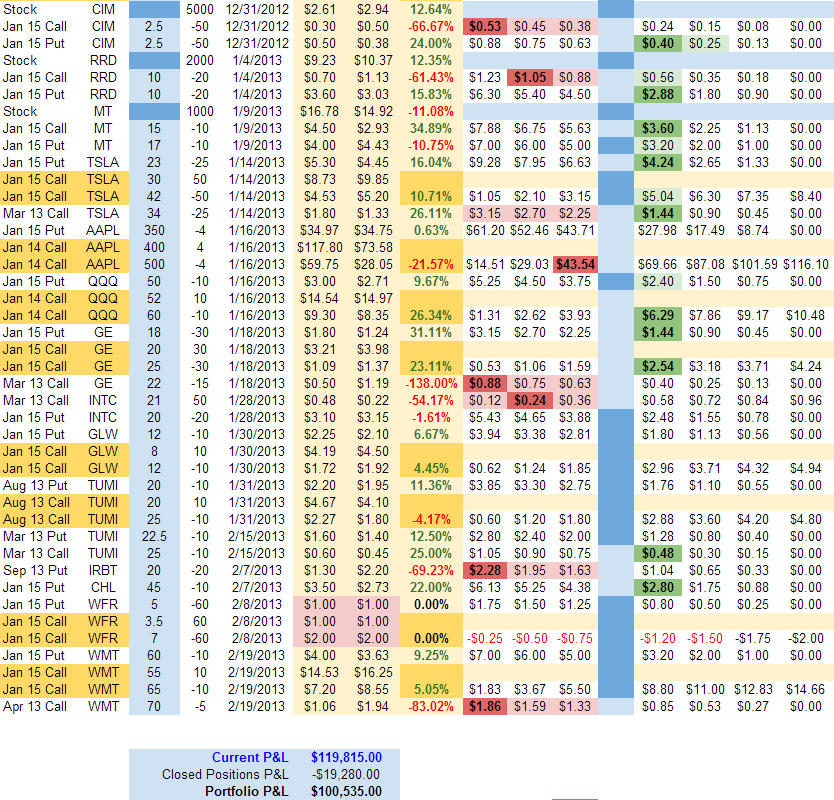
Task: Click the IRBT ticker cell
Action: click(x=102, y=570)
